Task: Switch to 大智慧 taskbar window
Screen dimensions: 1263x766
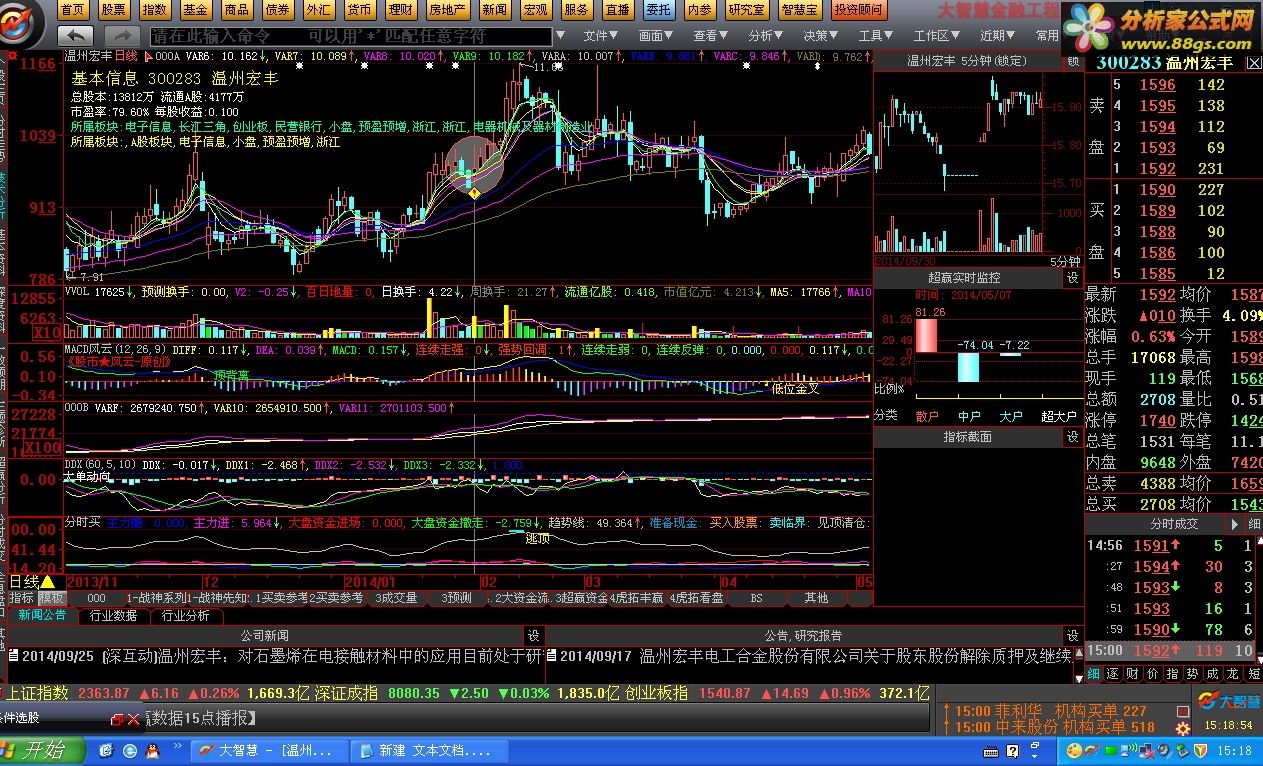Action: click(268, 750)
